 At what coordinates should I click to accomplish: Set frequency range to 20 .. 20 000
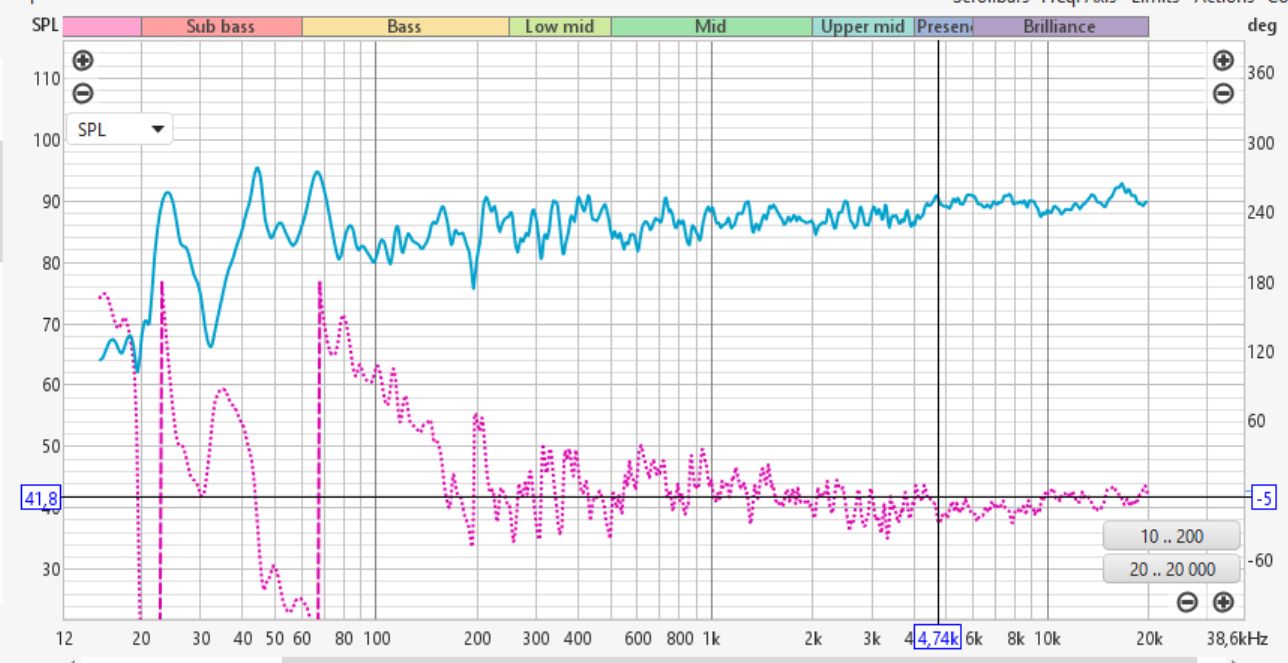[x=1172, y=569]
